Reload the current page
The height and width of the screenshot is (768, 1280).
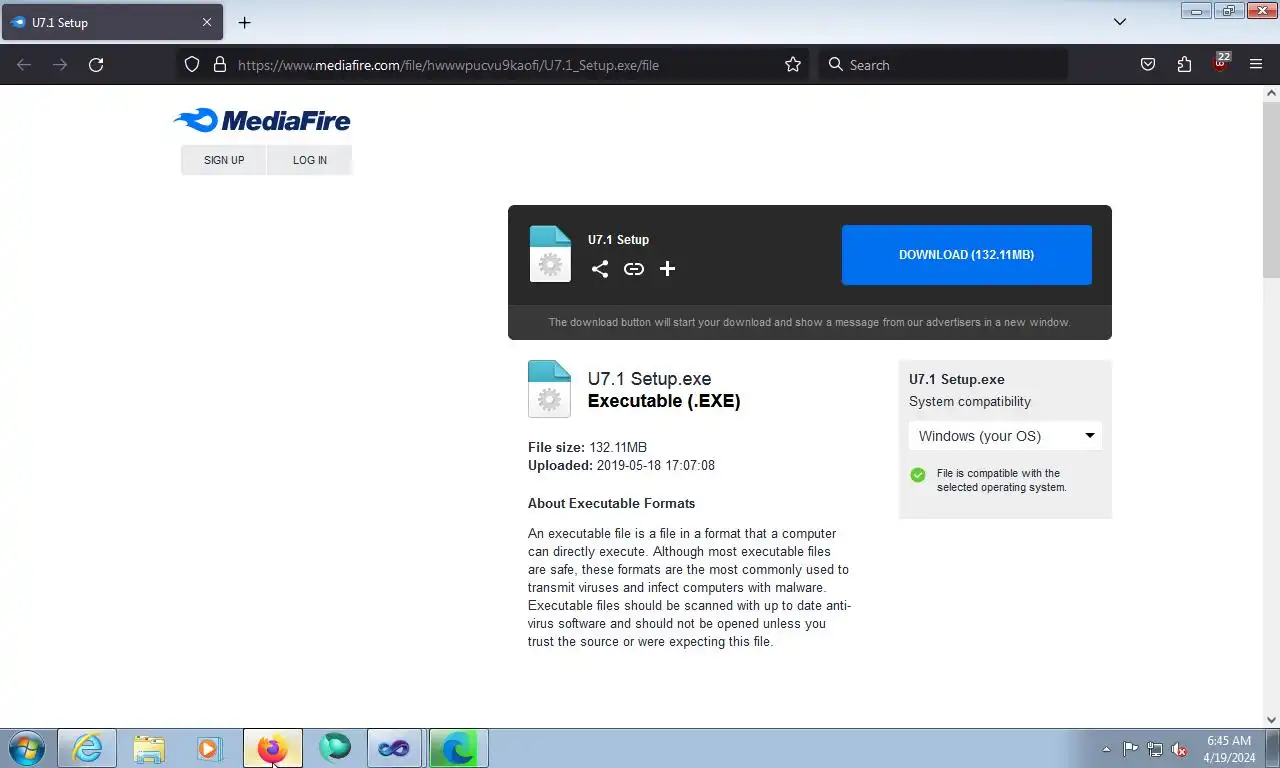(x=96, y=65)
